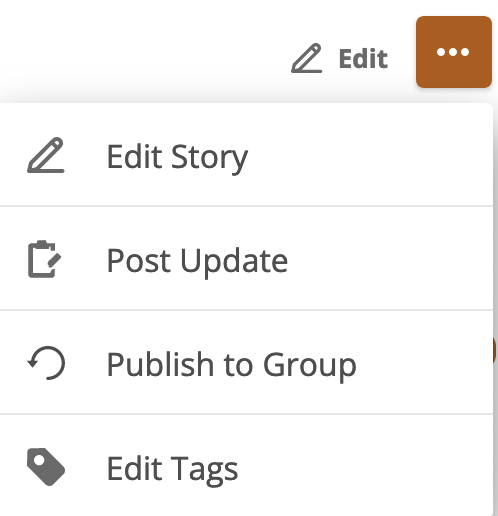Screen dimensions: 498x516
Task: Click the circular arrow icon for Publish to Group
Action: (46, 363)
